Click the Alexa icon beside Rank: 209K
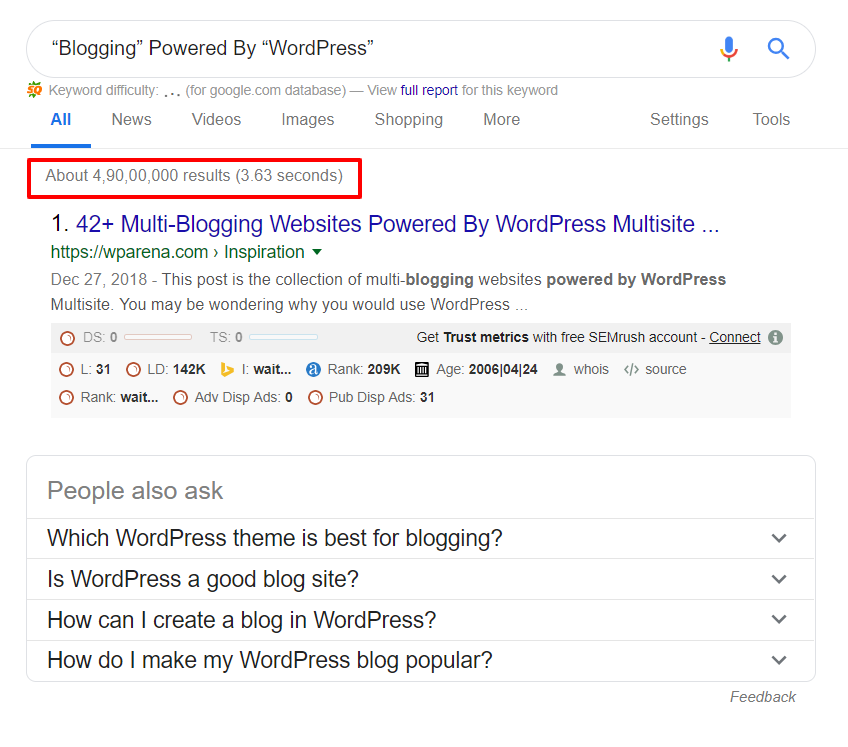The height and width of the screenshot is (747, 848). (313, 369)
